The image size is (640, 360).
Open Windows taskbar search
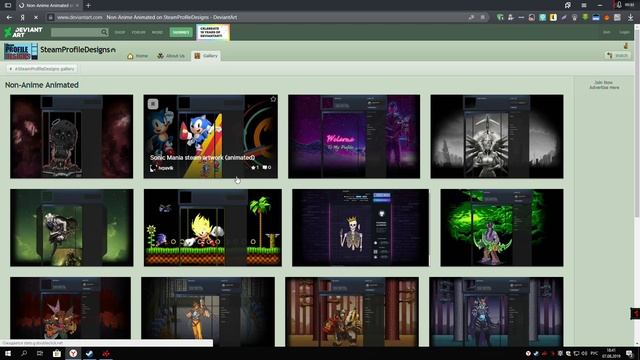tap(24, 353)
